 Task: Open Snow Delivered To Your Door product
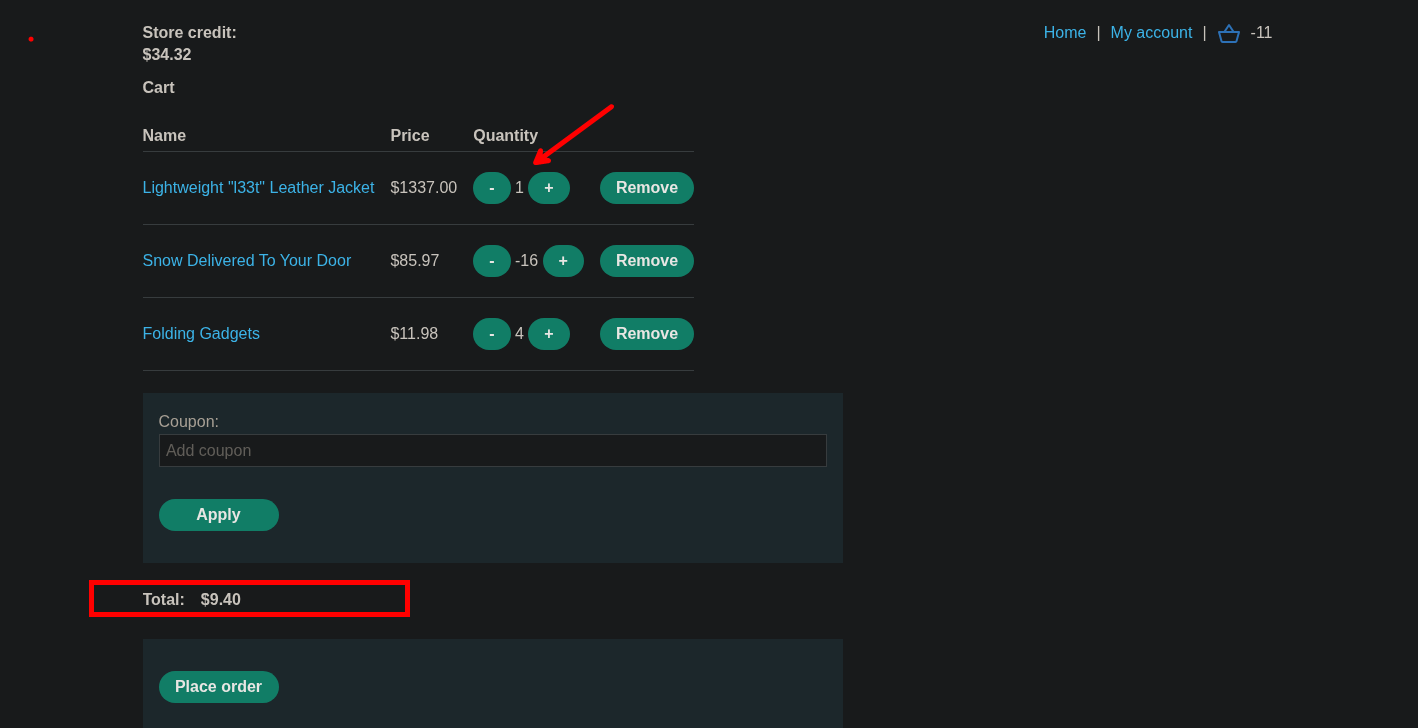click(x=246, y=261)
